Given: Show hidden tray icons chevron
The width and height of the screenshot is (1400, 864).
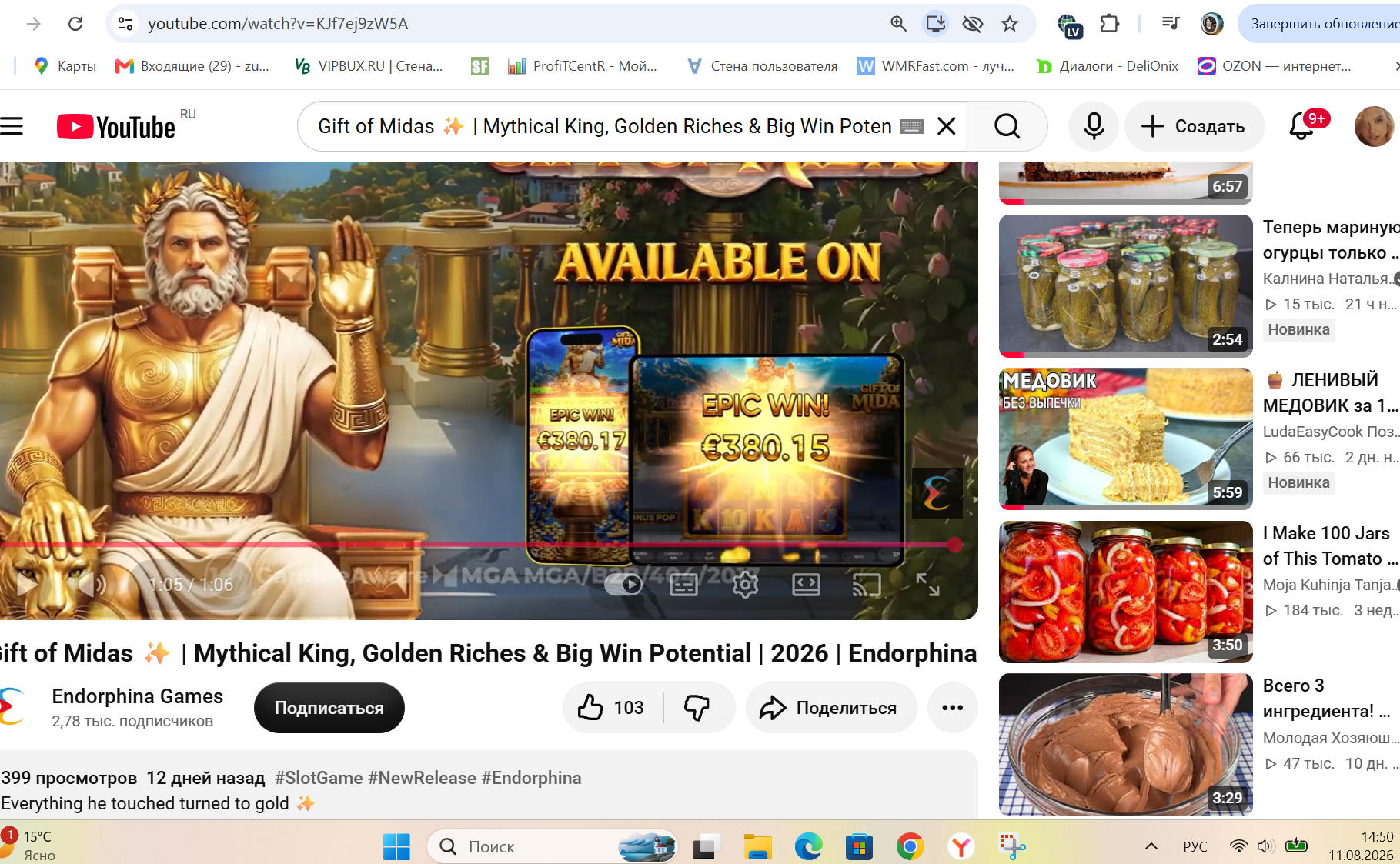Looking at the screenshot, I should [1151, 846].
